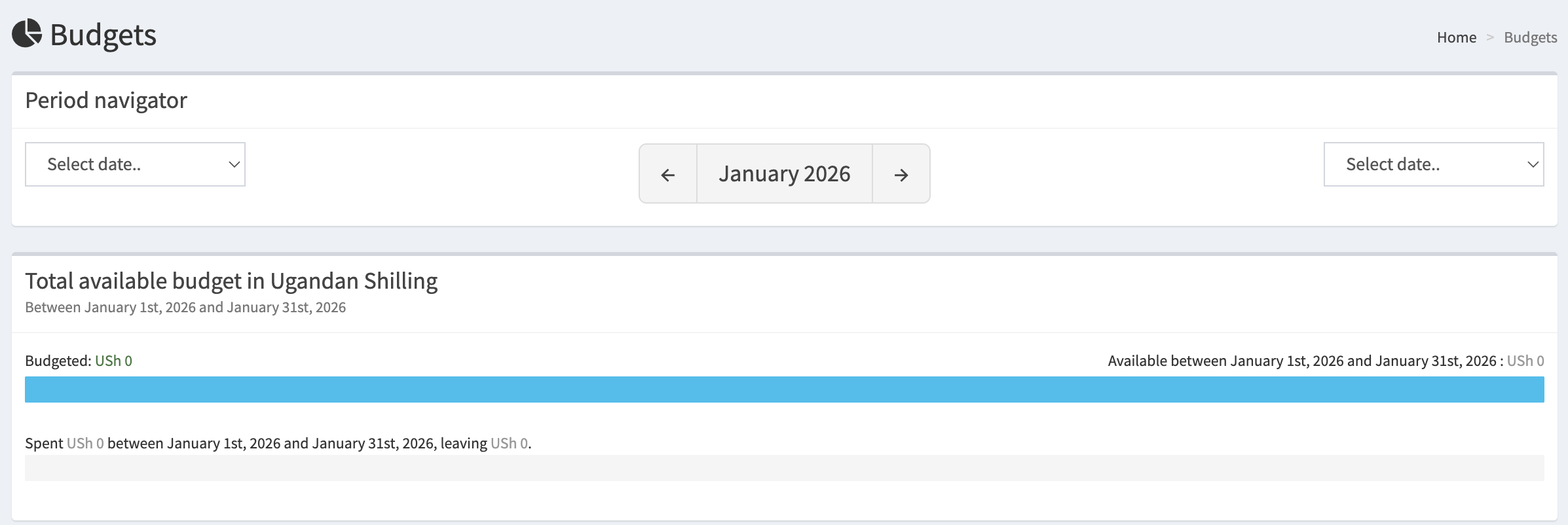Click the date range subtitle under the budget heading

pos(185,306)
